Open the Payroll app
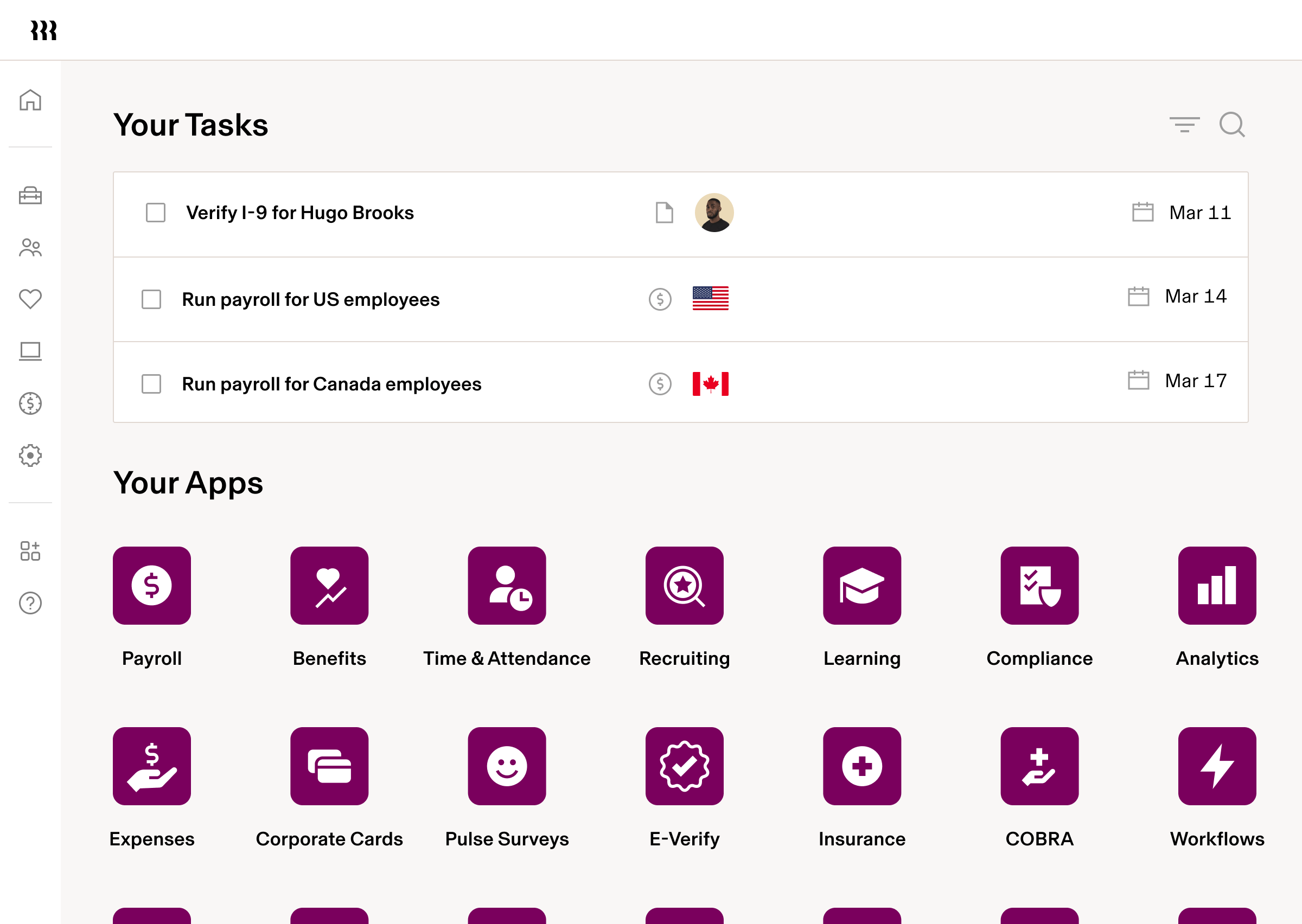 tap(152, 586)
